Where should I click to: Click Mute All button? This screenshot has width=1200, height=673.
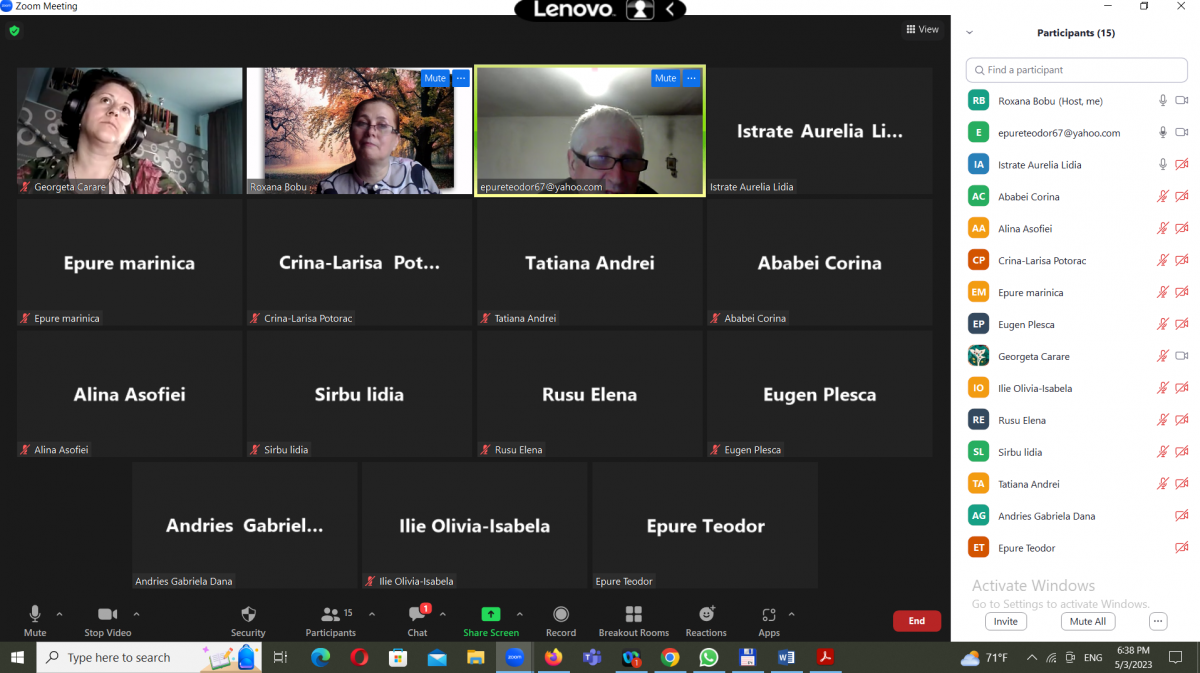[1088, 621]
